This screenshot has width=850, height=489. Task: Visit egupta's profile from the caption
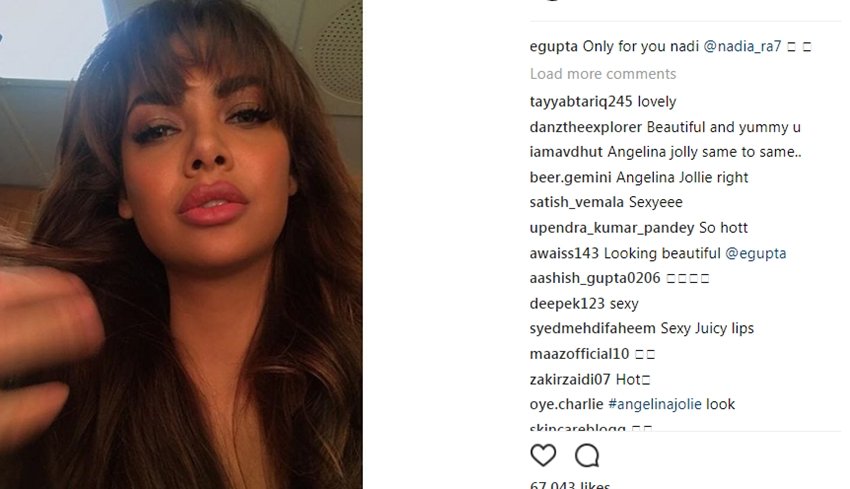tap(553, 47)
